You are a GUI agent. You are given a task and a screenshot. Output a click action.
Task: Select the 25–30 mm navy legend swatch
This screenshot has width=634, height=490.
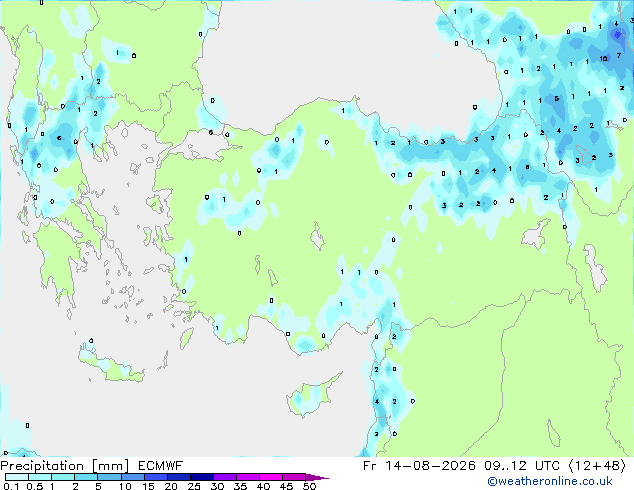tap(202, 477)
